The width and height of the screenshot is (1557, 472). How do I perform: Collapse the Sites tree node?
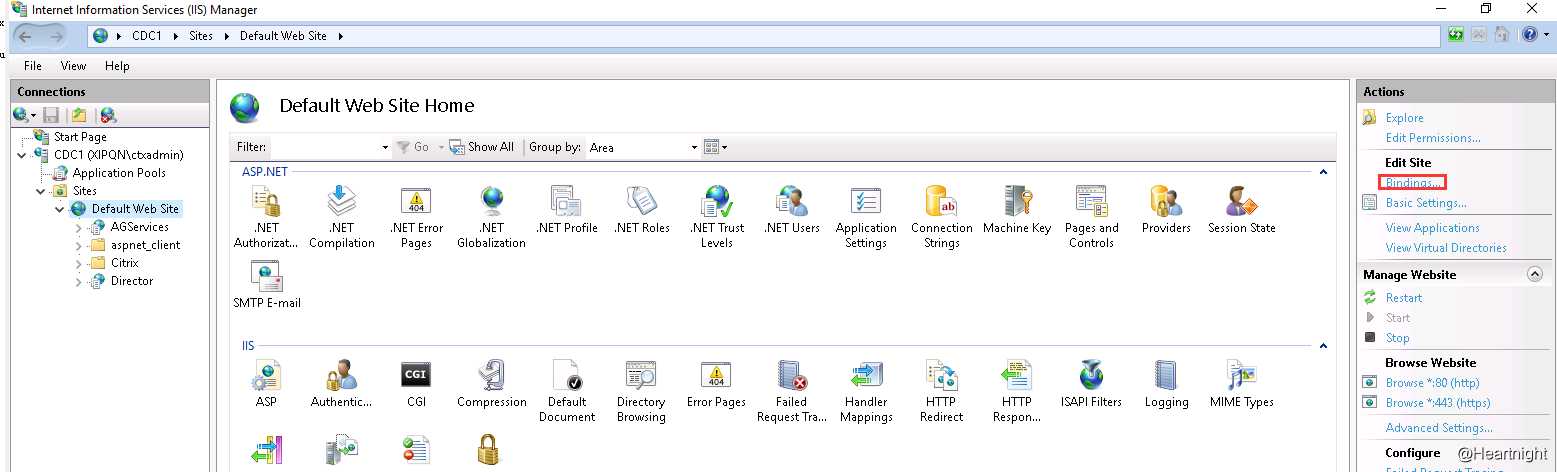coord(41,191)
